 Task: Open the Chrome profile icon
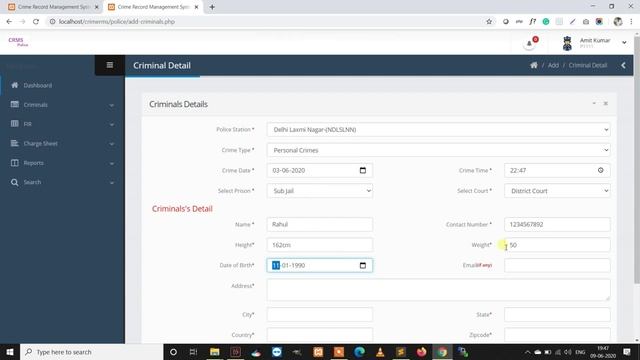click(x=618, y=22)
